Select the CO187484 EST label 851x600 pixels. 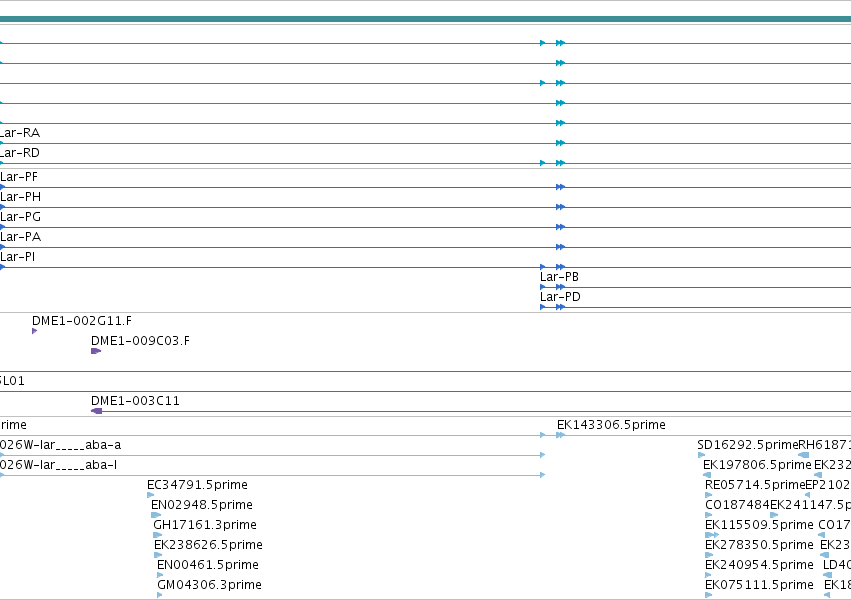click(x=738, y=505)
